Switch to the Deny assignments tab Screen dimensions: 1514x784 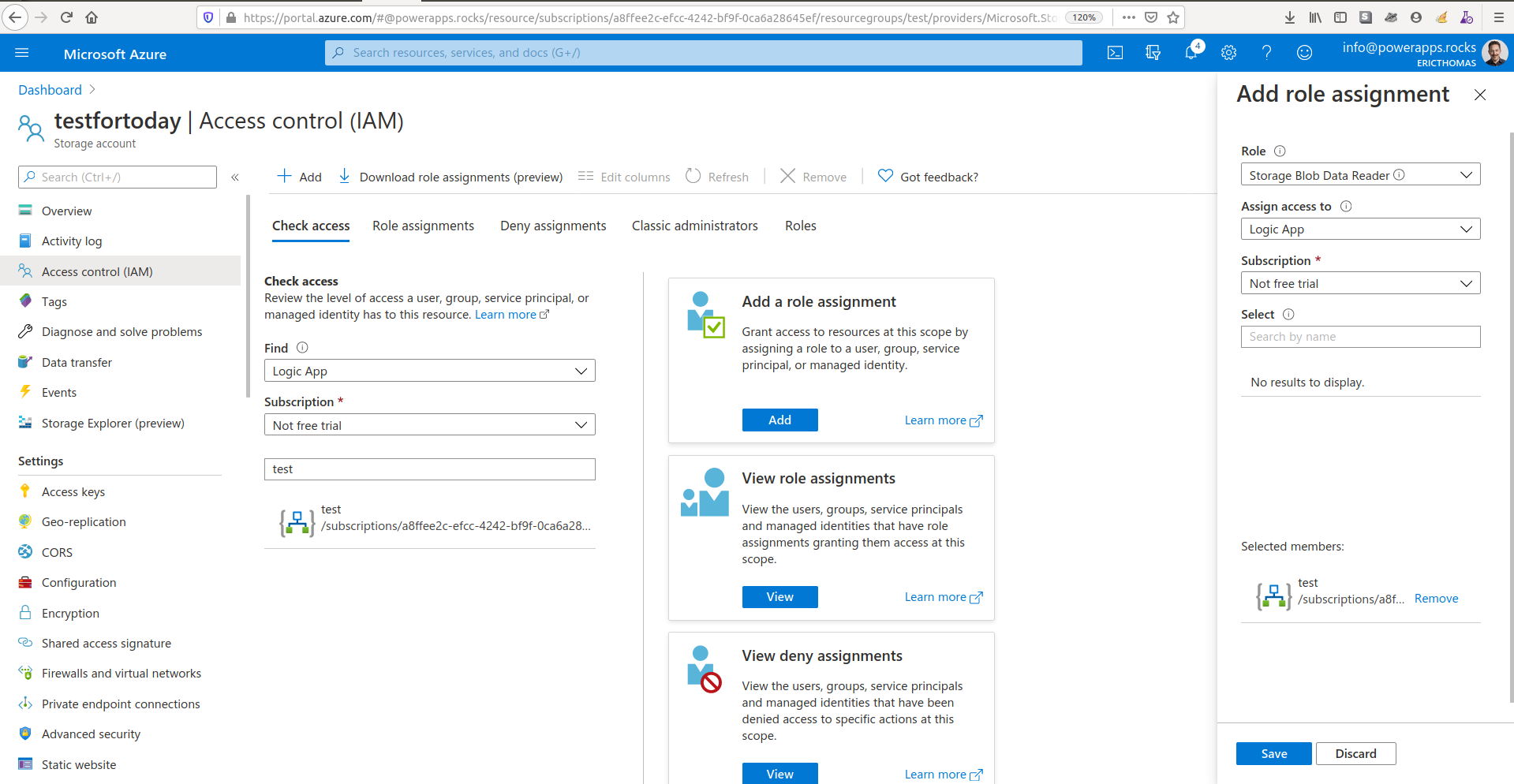click(552, 226)
